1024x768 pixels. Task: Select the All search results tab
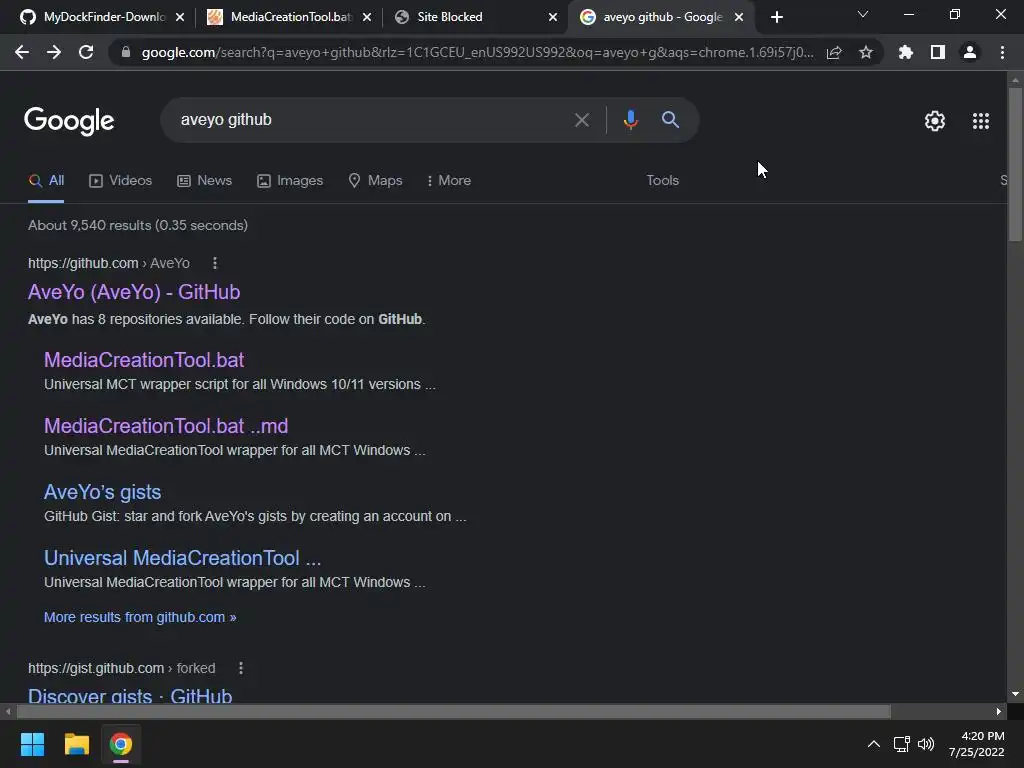46,180
